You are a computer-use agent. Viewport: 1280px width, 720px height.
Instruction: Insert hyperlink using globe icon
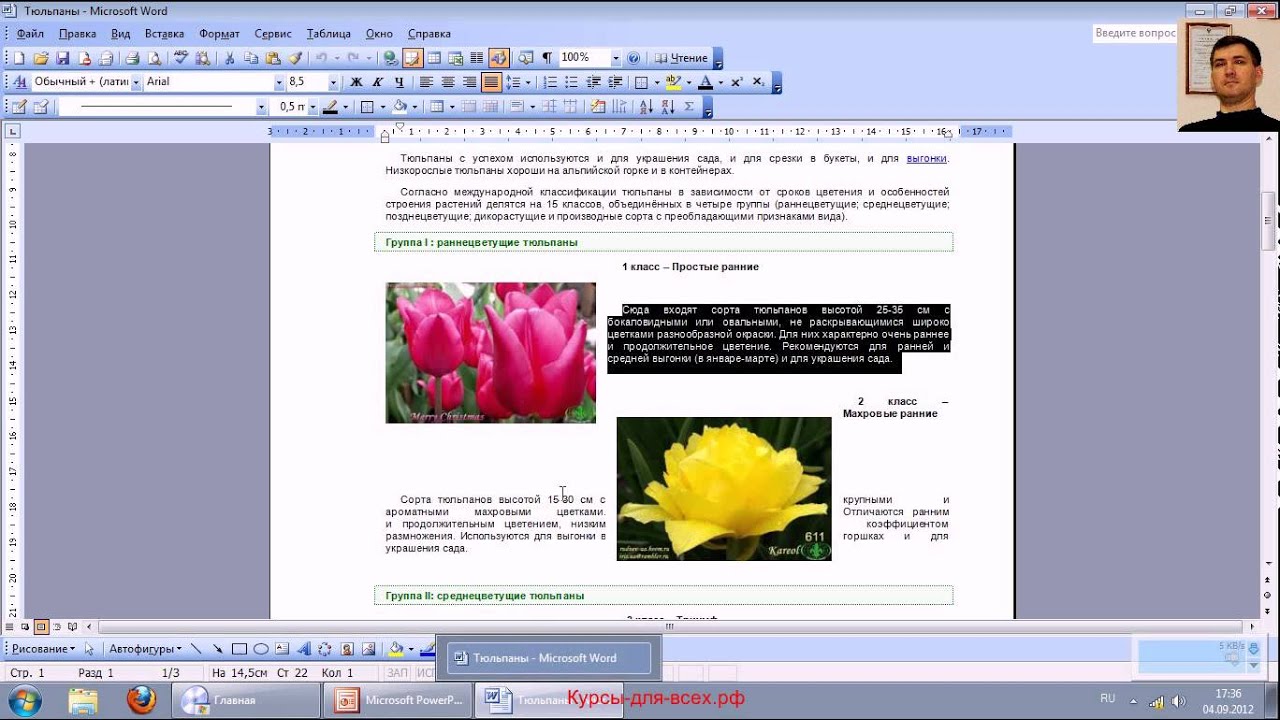coord(391,58)
